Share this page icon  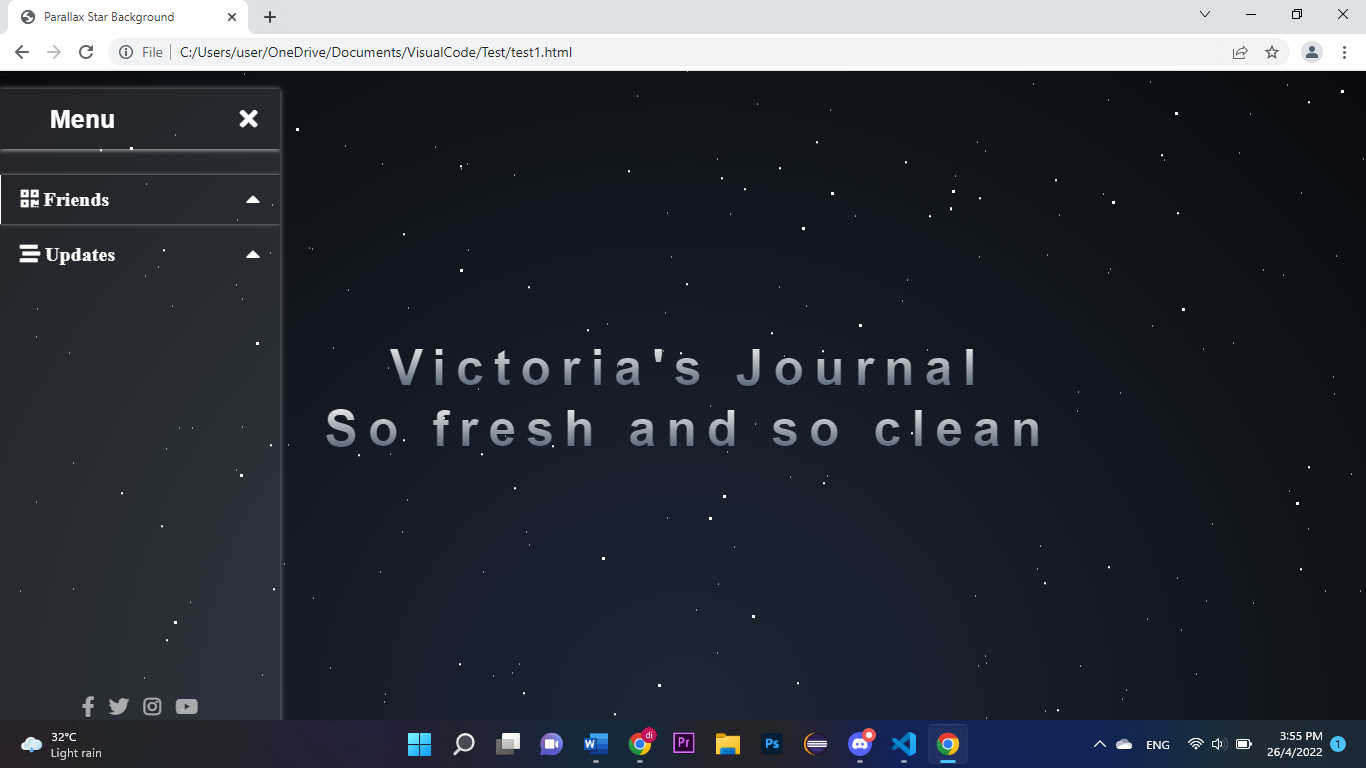click(1240, 52)
